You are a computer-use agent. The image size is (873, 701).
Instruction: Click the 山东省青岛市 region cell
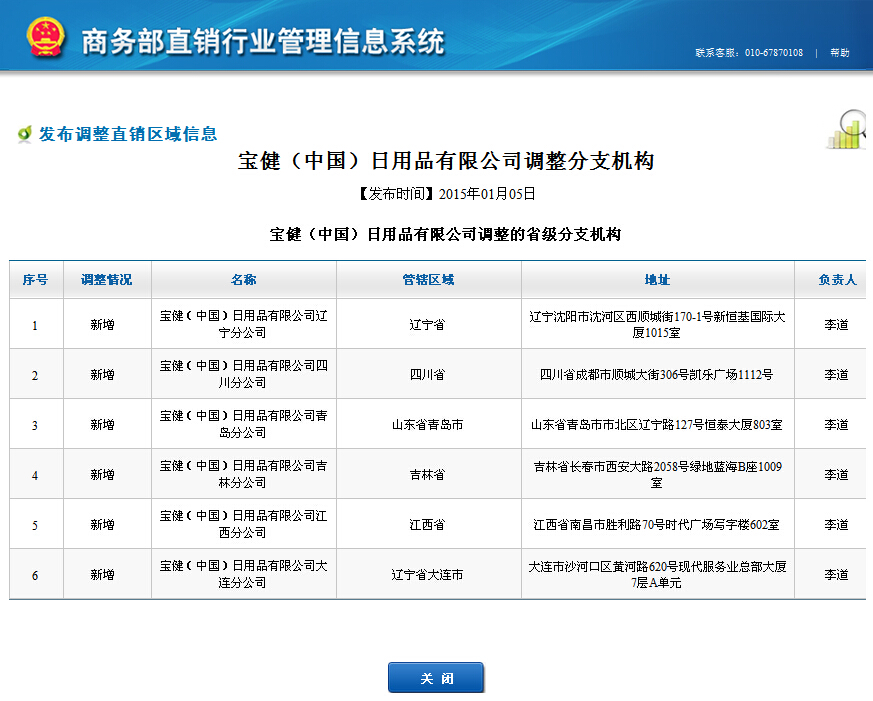428,424
